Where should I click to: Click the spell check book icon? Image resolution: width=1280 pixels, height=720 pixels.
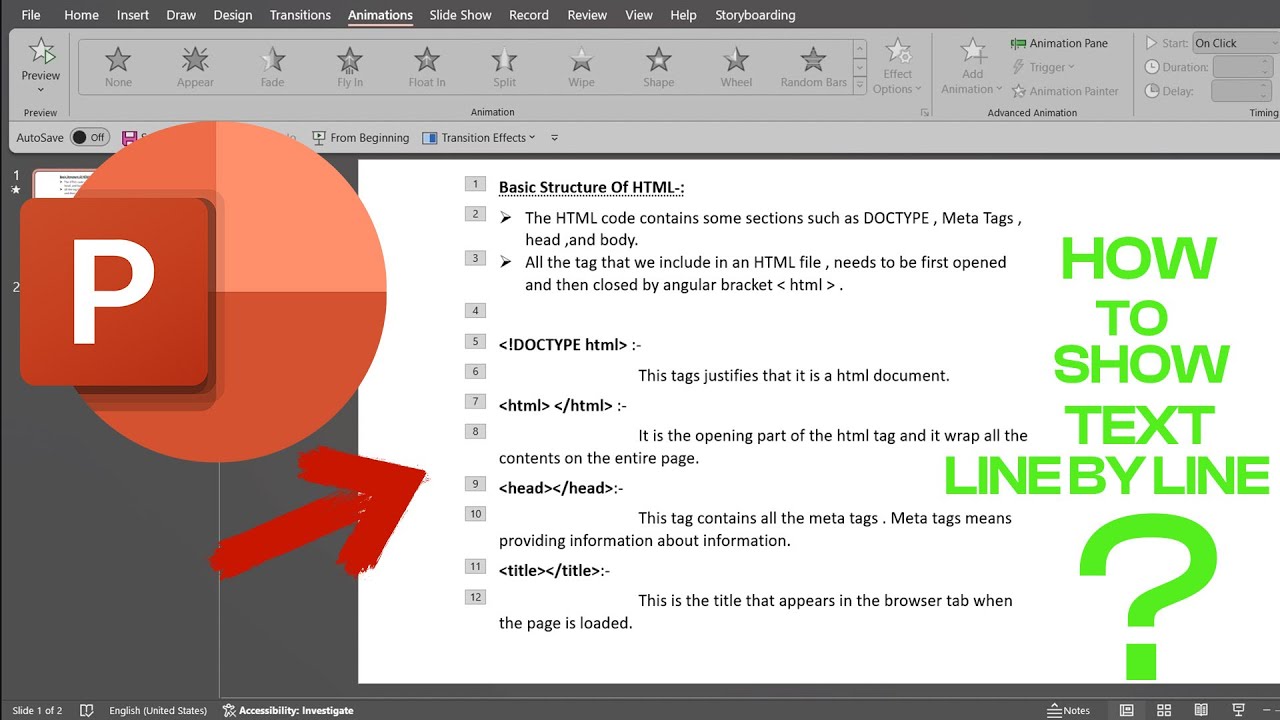point(87,710)
